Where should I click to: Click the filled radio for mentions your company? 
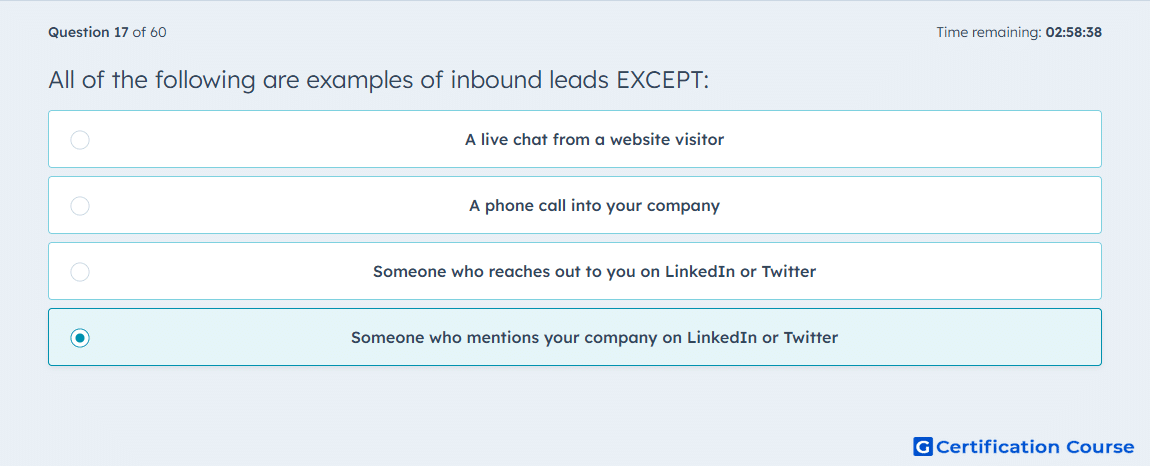coord(80,338)
